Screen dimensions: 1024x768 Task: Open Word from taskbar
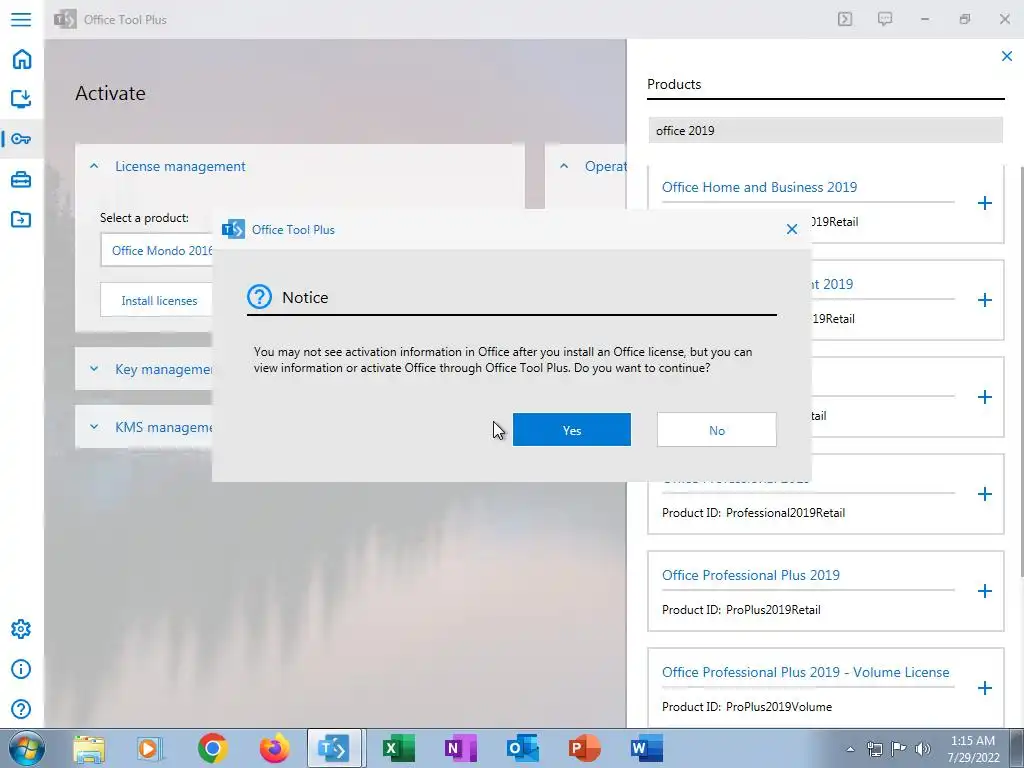click(646, 748)
